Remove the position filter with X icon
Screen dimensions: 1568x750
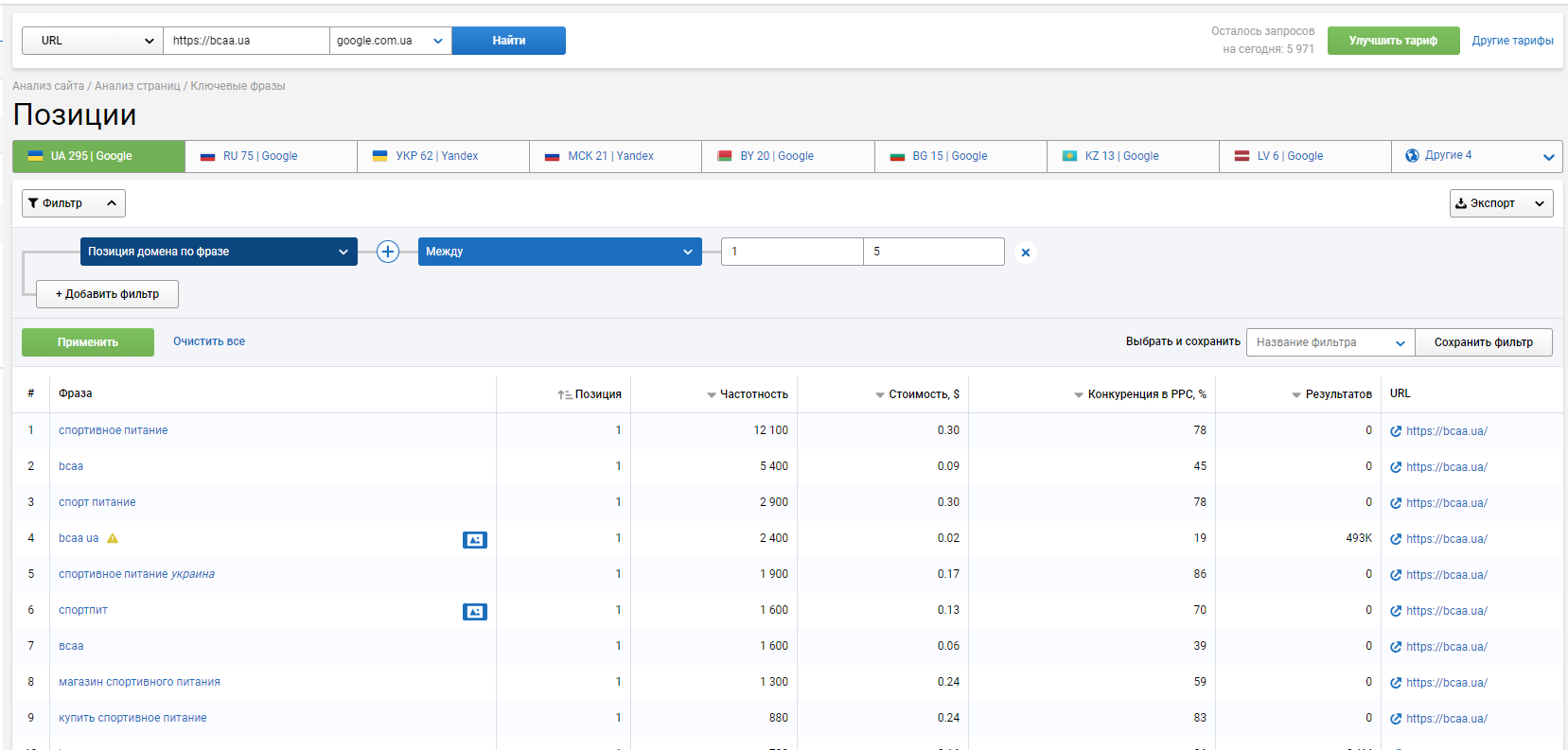coord(1025,253)
